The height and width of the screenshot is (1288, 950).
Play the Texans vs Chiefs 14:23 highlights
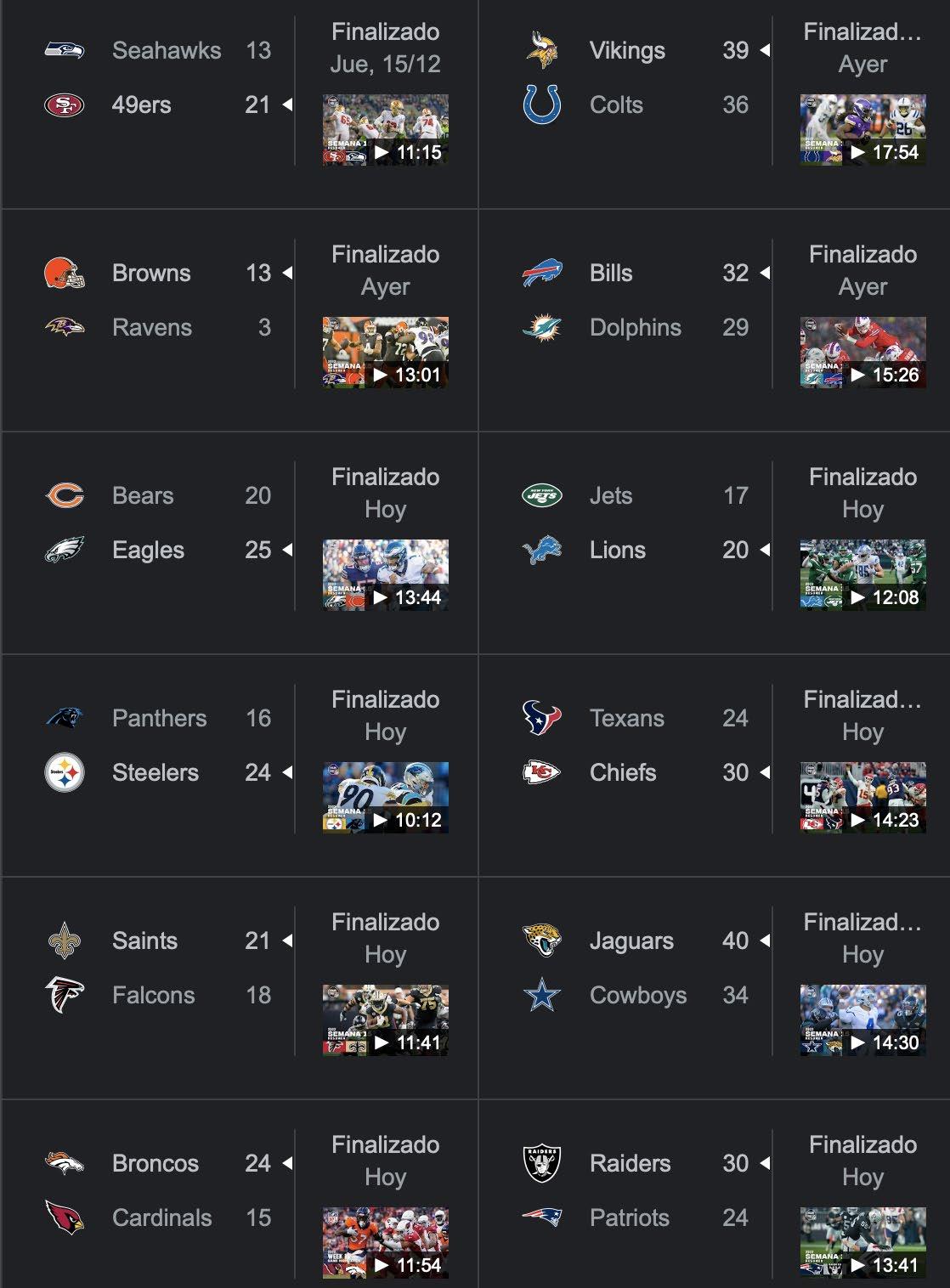pyautogui.click(x=863, y=798)
